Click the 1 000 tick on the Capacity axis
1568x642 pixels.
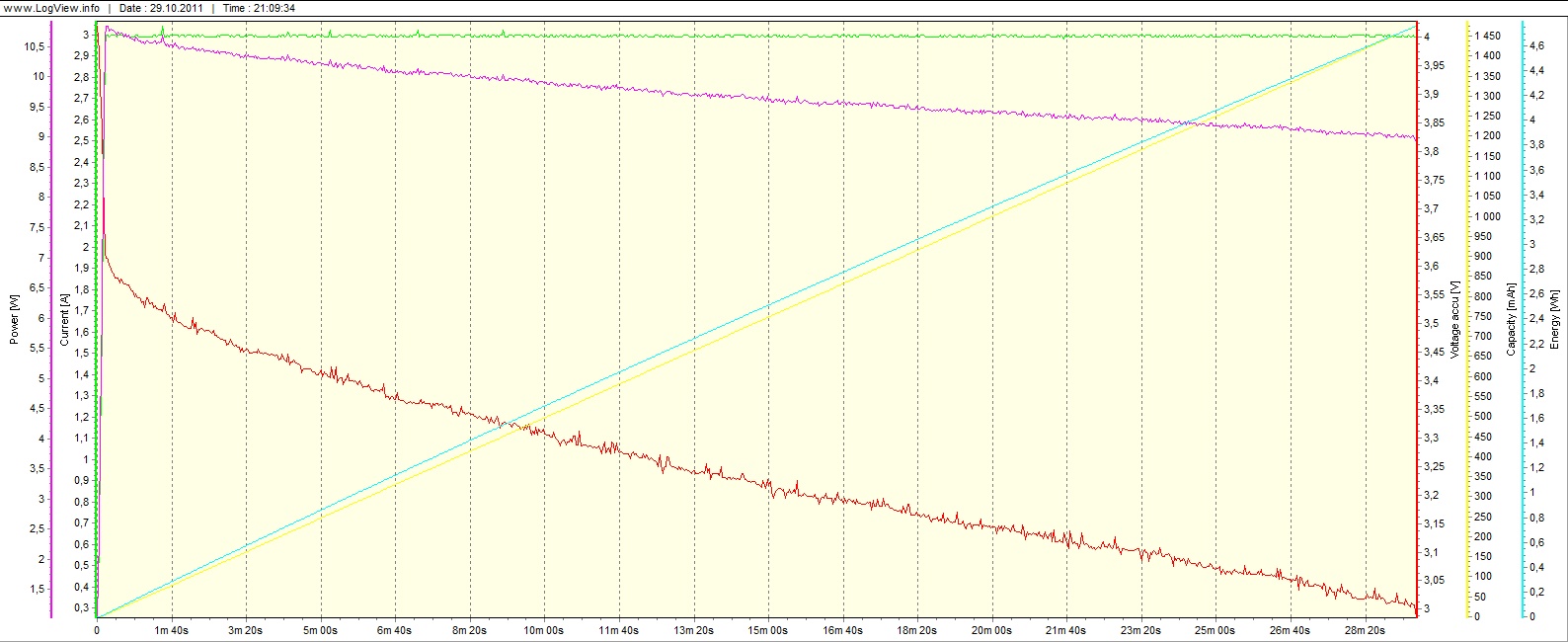(x=1487, y=216)
